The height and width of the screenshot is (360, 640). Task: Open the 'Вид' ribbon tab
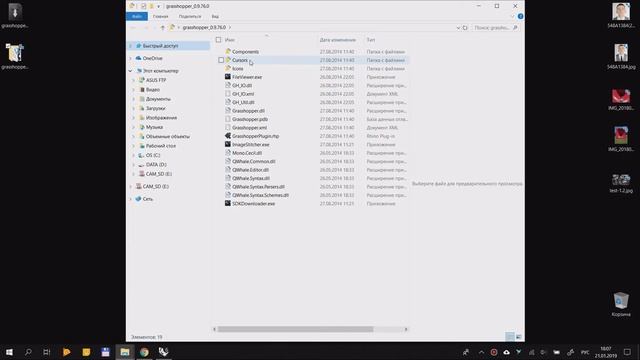pos(215,16)
